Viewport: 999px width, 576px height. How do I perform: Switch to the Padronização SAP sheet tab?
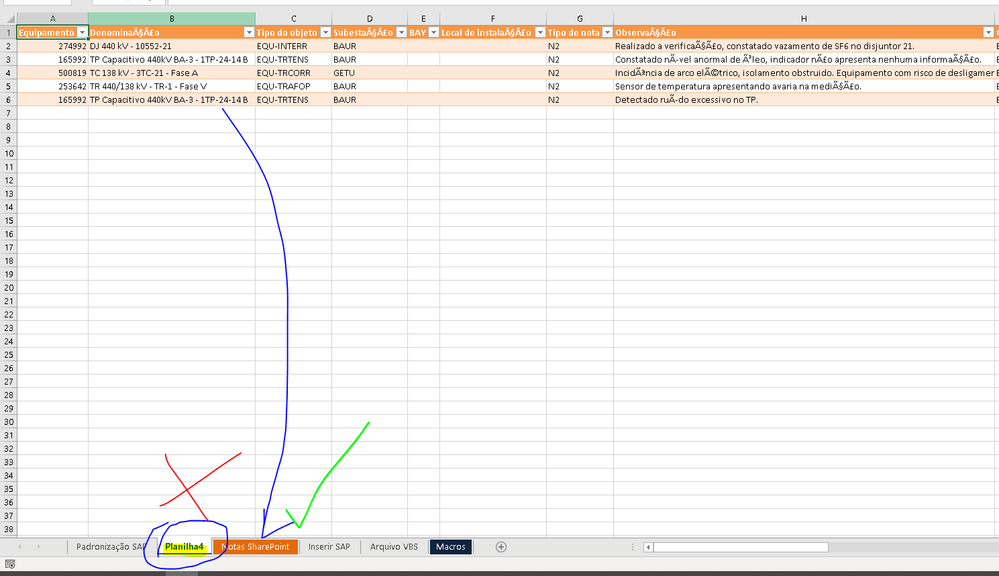(x=110, y=547)
